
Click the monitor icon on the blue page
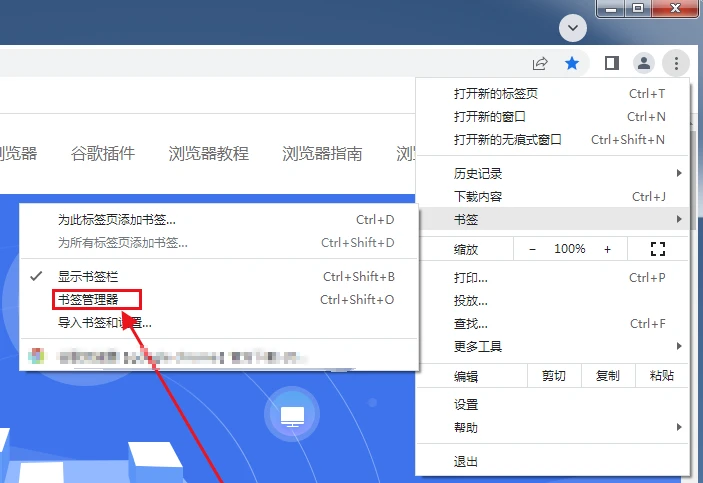pyautogui.click(x=292, y=415)
